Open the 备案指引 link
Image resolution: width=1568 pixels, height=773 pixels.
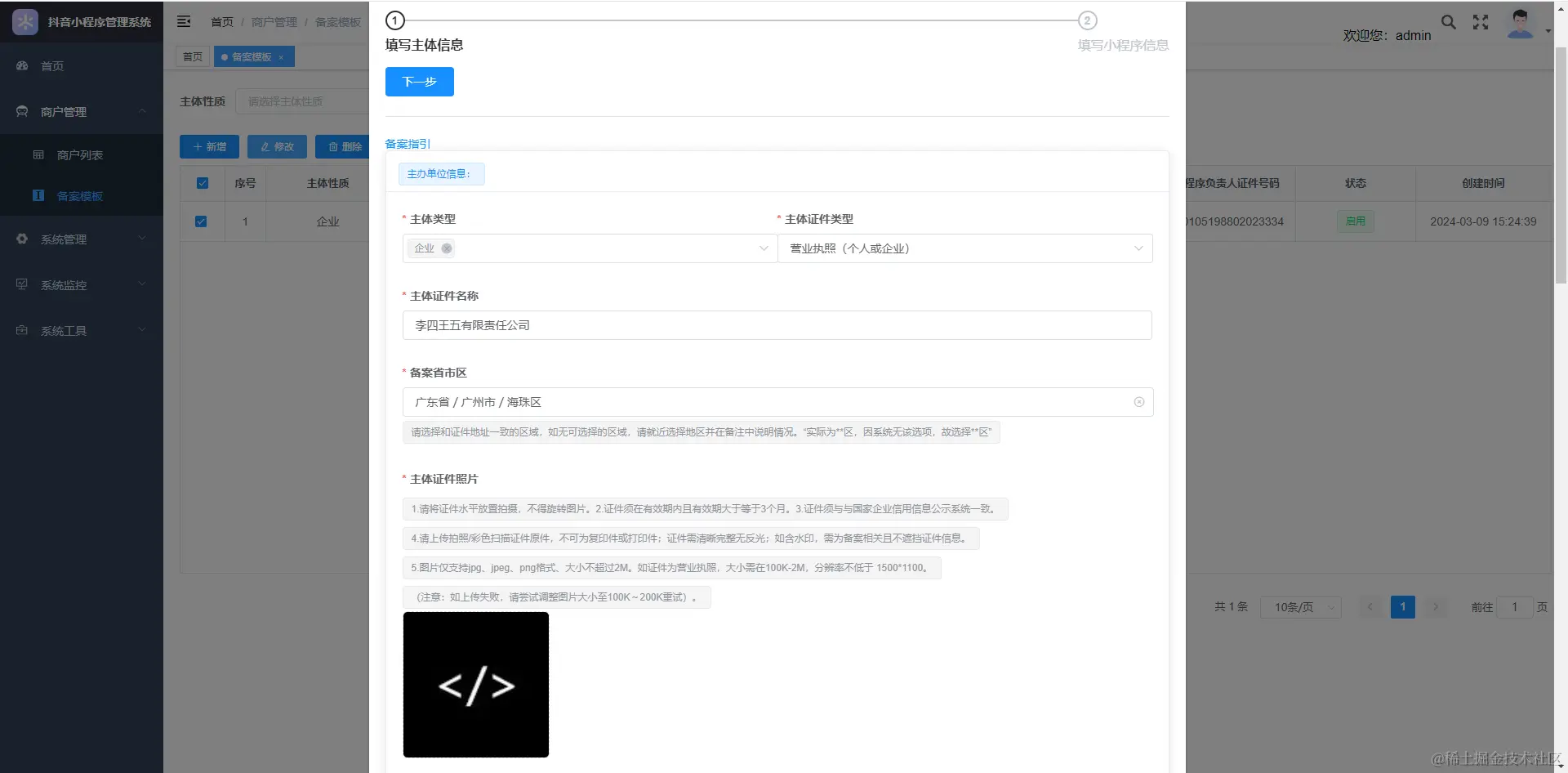pyautogui.click(x=408, y=144)
